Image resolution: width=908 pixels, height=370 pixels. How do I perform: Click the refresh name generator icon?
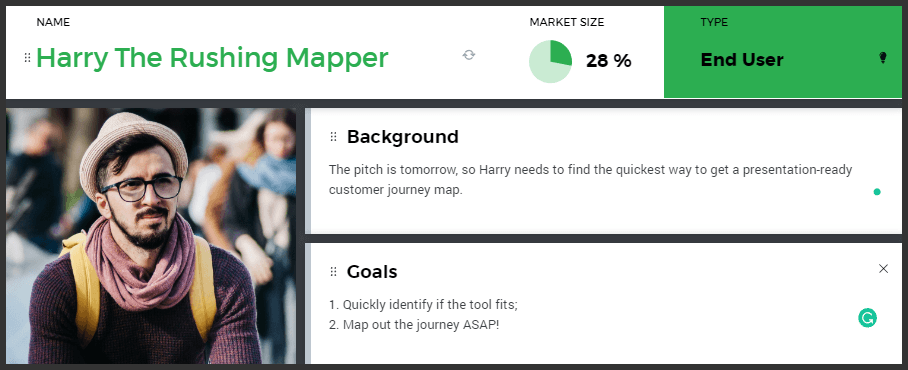(x=468, y=55)
